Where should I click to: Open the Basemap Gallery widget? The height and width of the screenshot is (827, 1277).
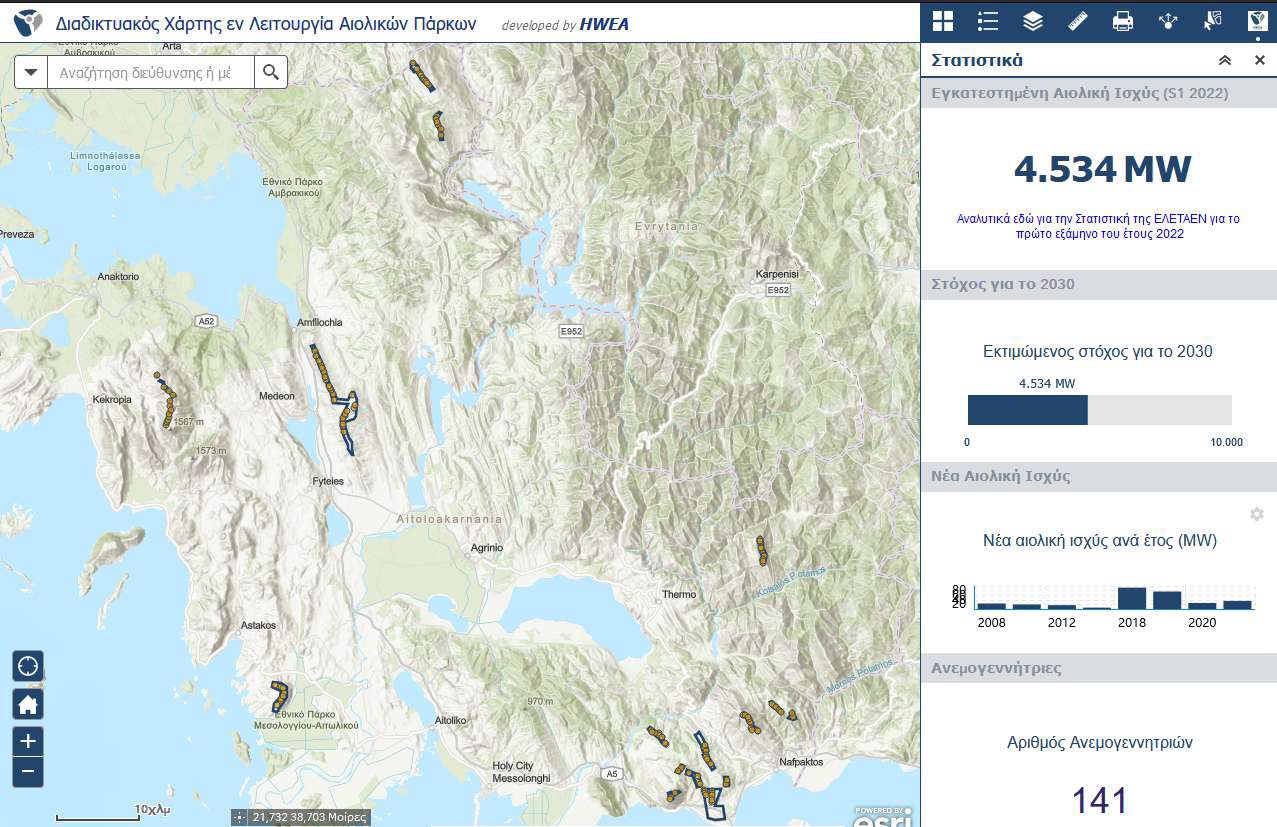(943, 21)
